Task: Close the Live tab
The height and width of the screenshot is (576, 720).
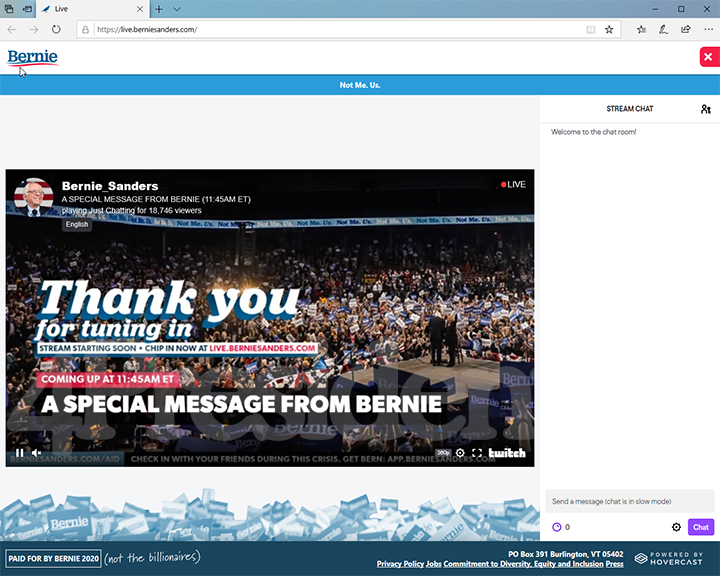Action: pos(140,9)
